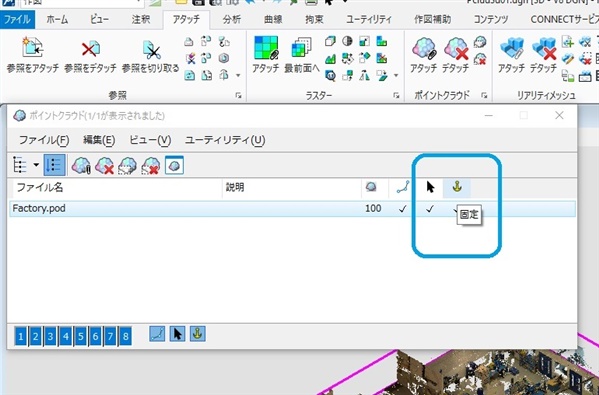Open the ラスター group dialog launcher

pyautogui.click(x=396, y=95)
